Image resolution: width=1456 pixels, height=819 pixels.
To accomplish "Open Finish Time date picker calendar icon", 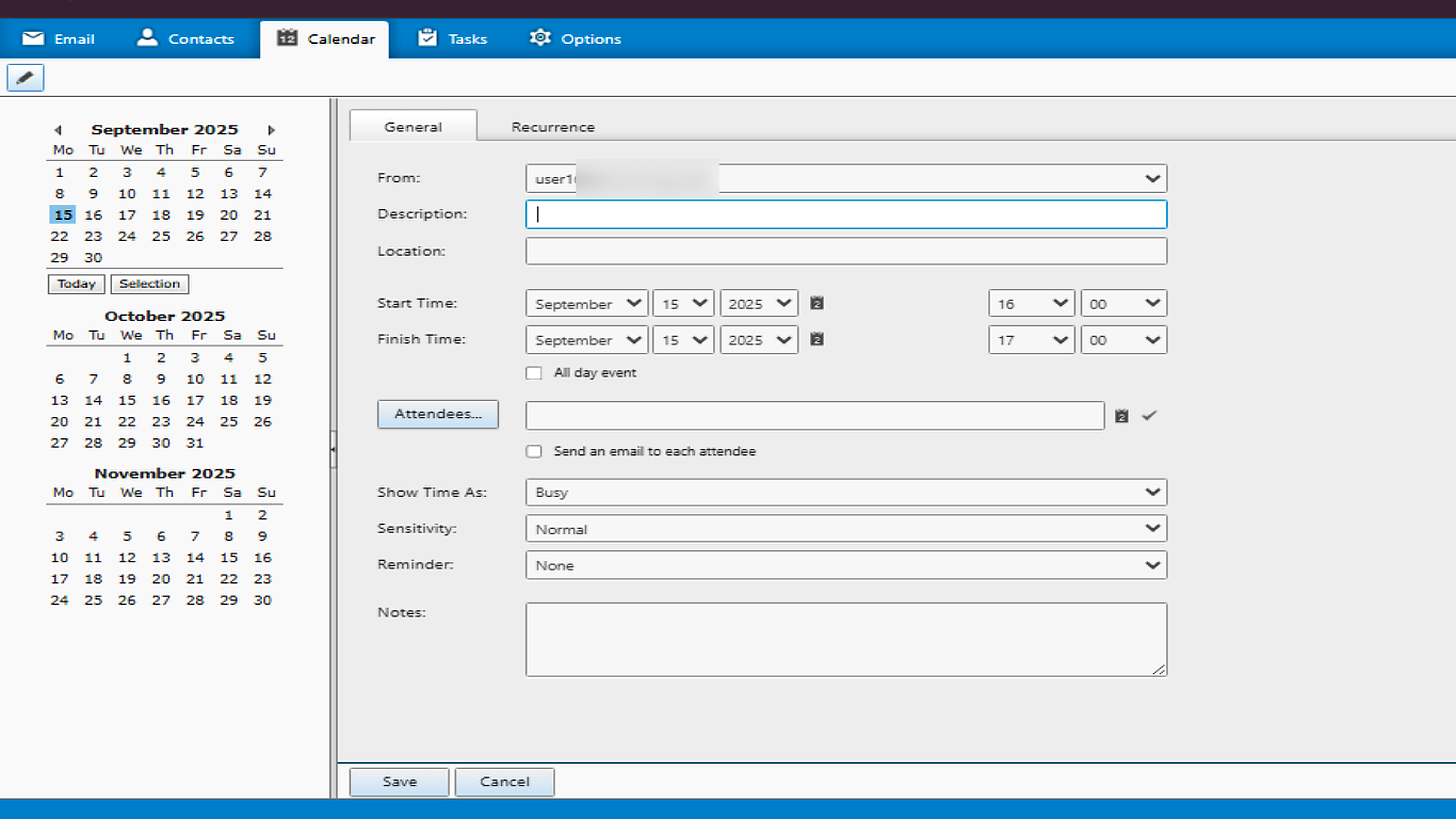I will coord(817,339).
